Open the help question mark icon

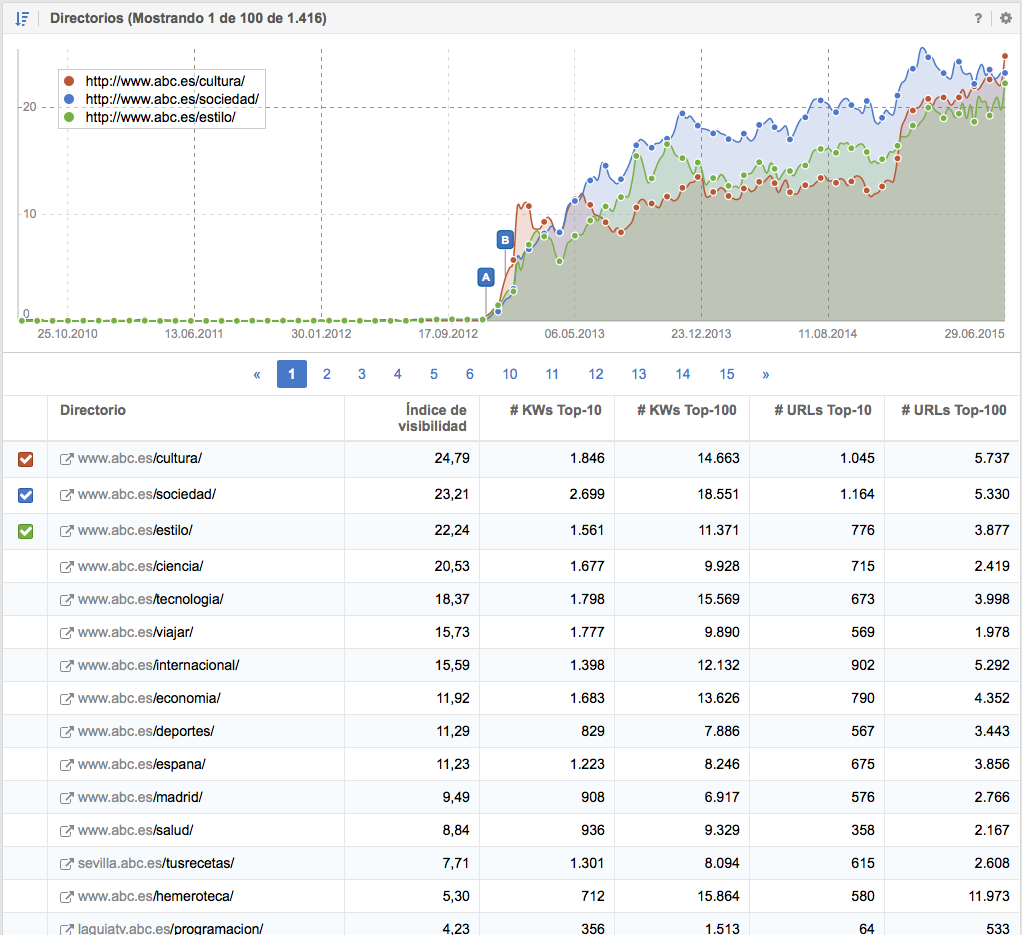[978, 18]
